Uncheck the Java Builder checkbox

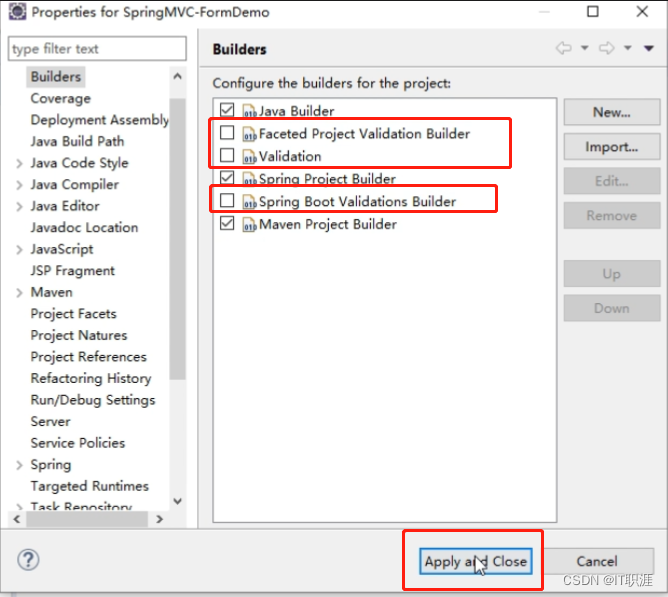tap(227, 110)
